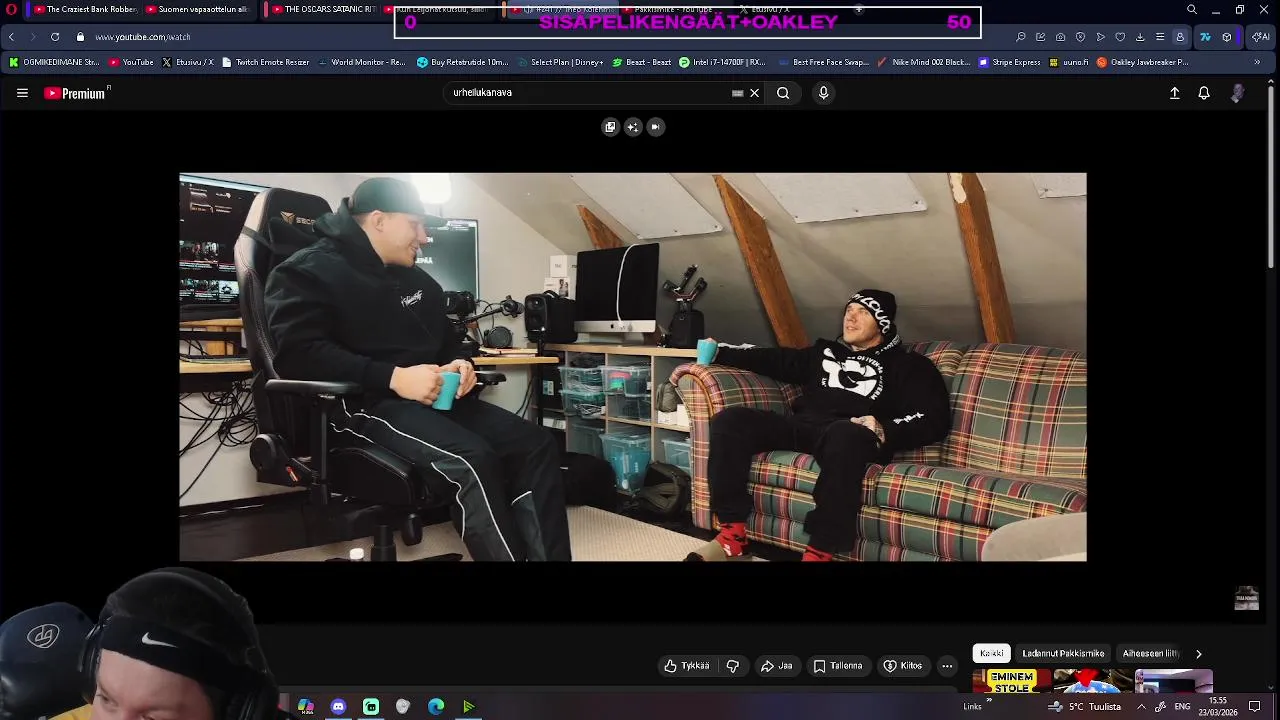Dislike the video with thumbs-down
The height and width of the screenshot is (720, 1280).
click(733, 666)
